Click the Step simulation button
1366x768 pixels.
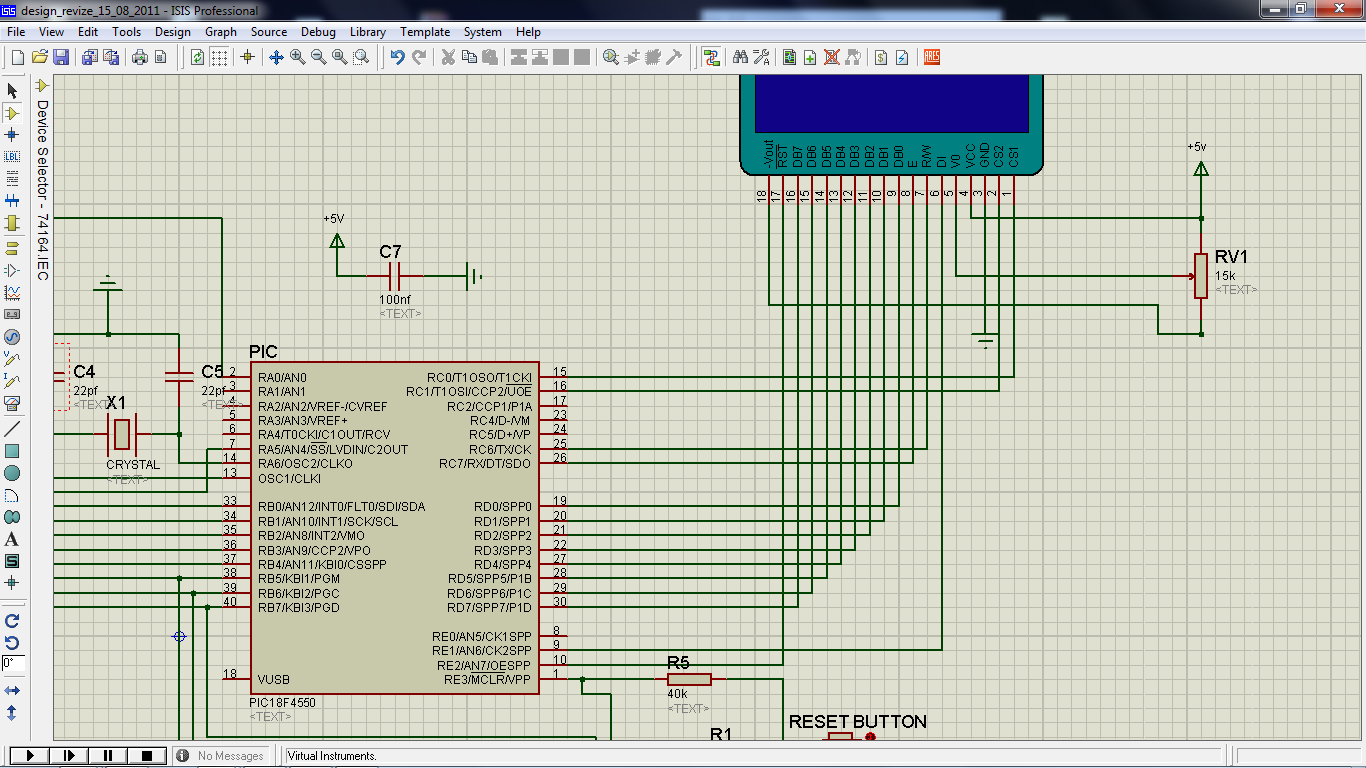coord(68,756)
